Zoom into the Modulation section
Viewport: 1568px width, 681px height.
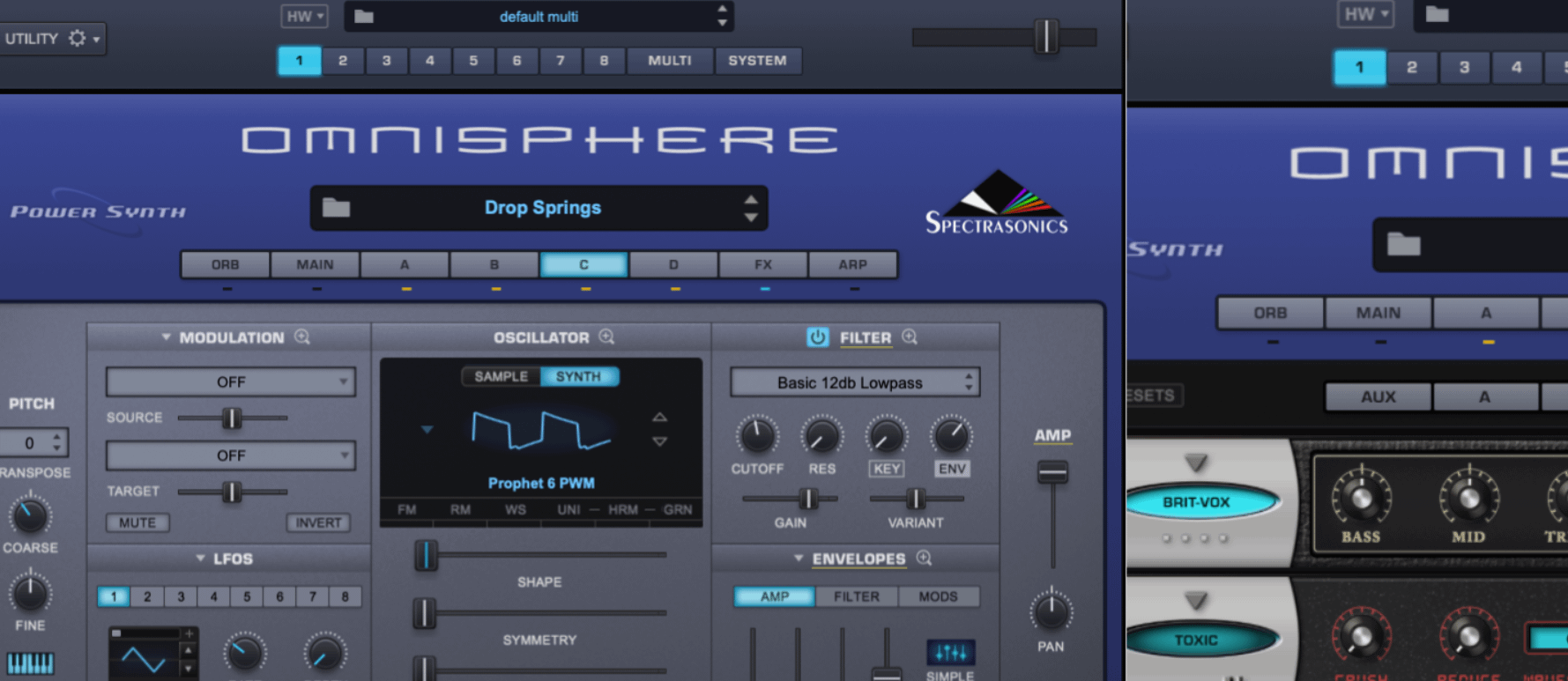tap(302, 337)
